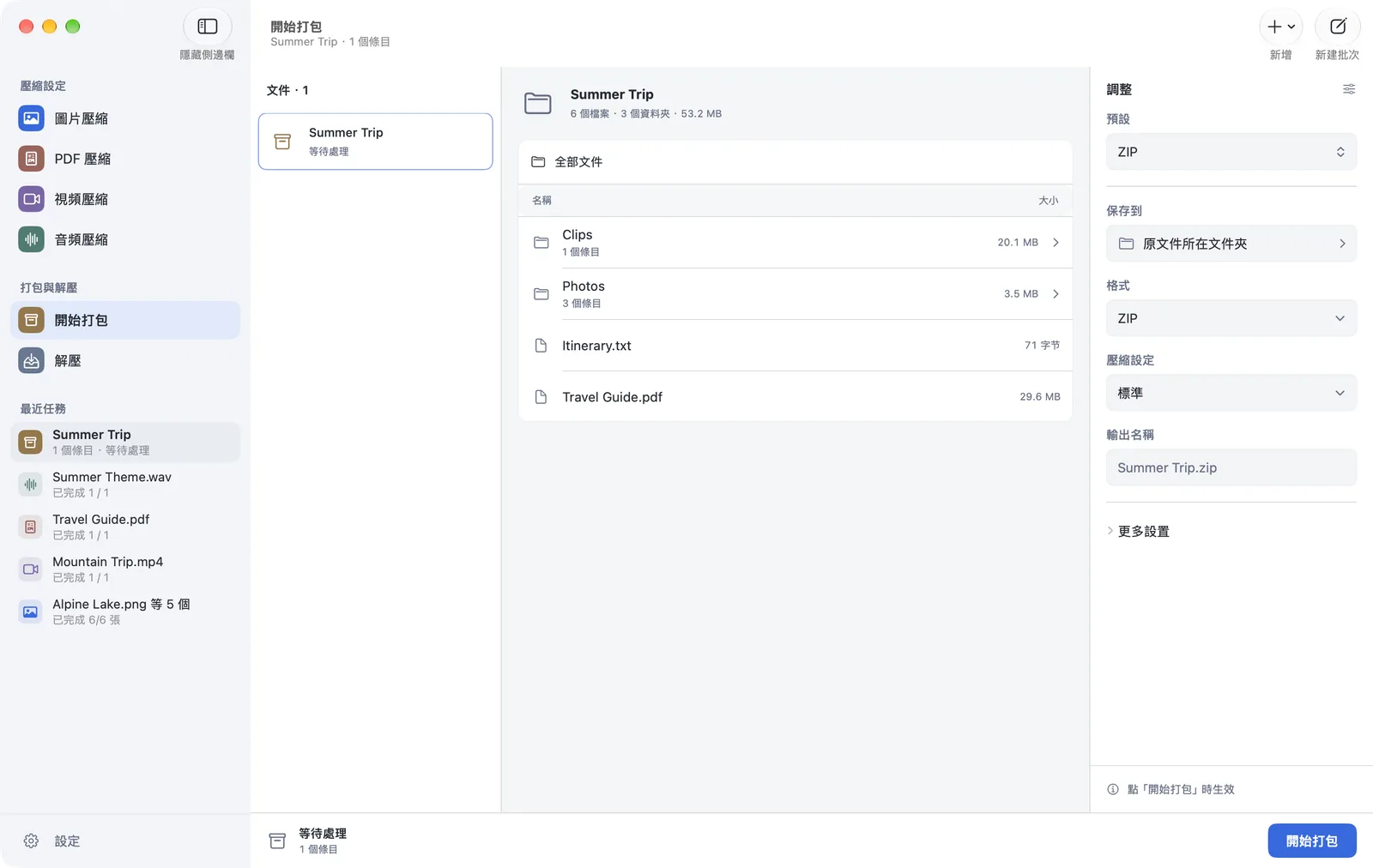Click the hide sidebar icon (隱藏側邊欄)
1373x868 pixels.
click(x=208, y=27)
